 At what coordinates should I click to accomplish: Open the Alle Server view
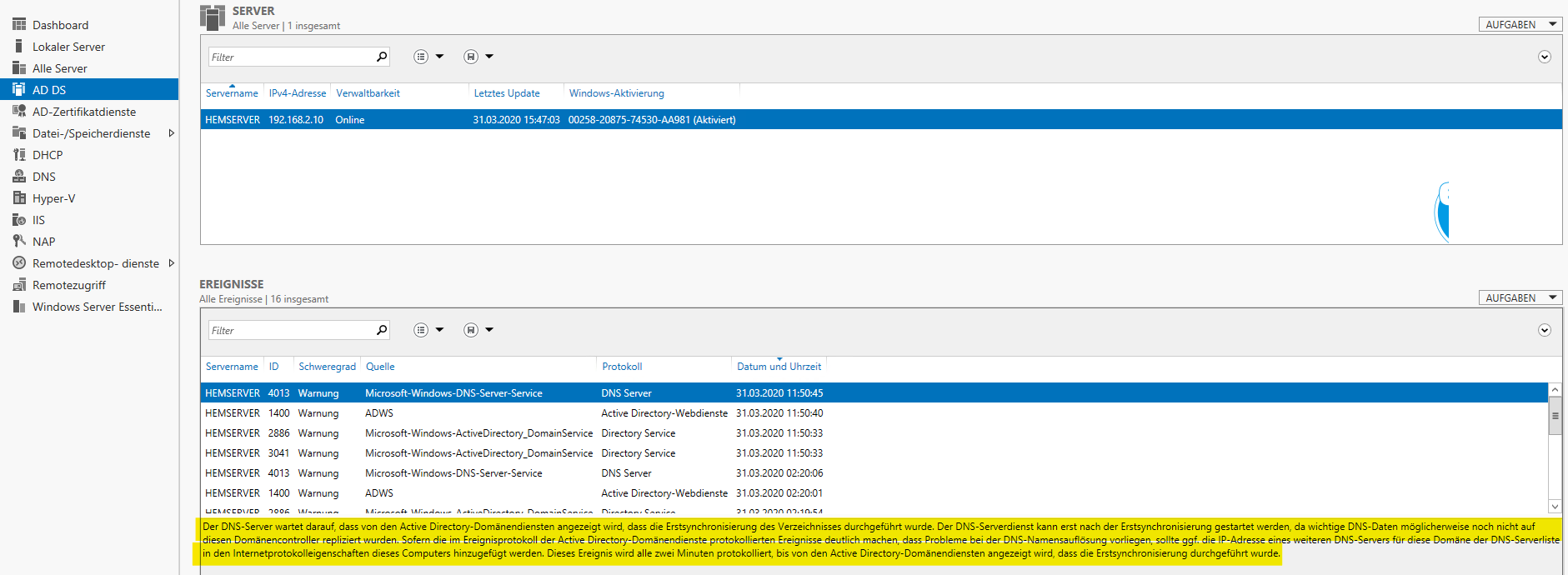pyautogui.click(x=59, y=68)
